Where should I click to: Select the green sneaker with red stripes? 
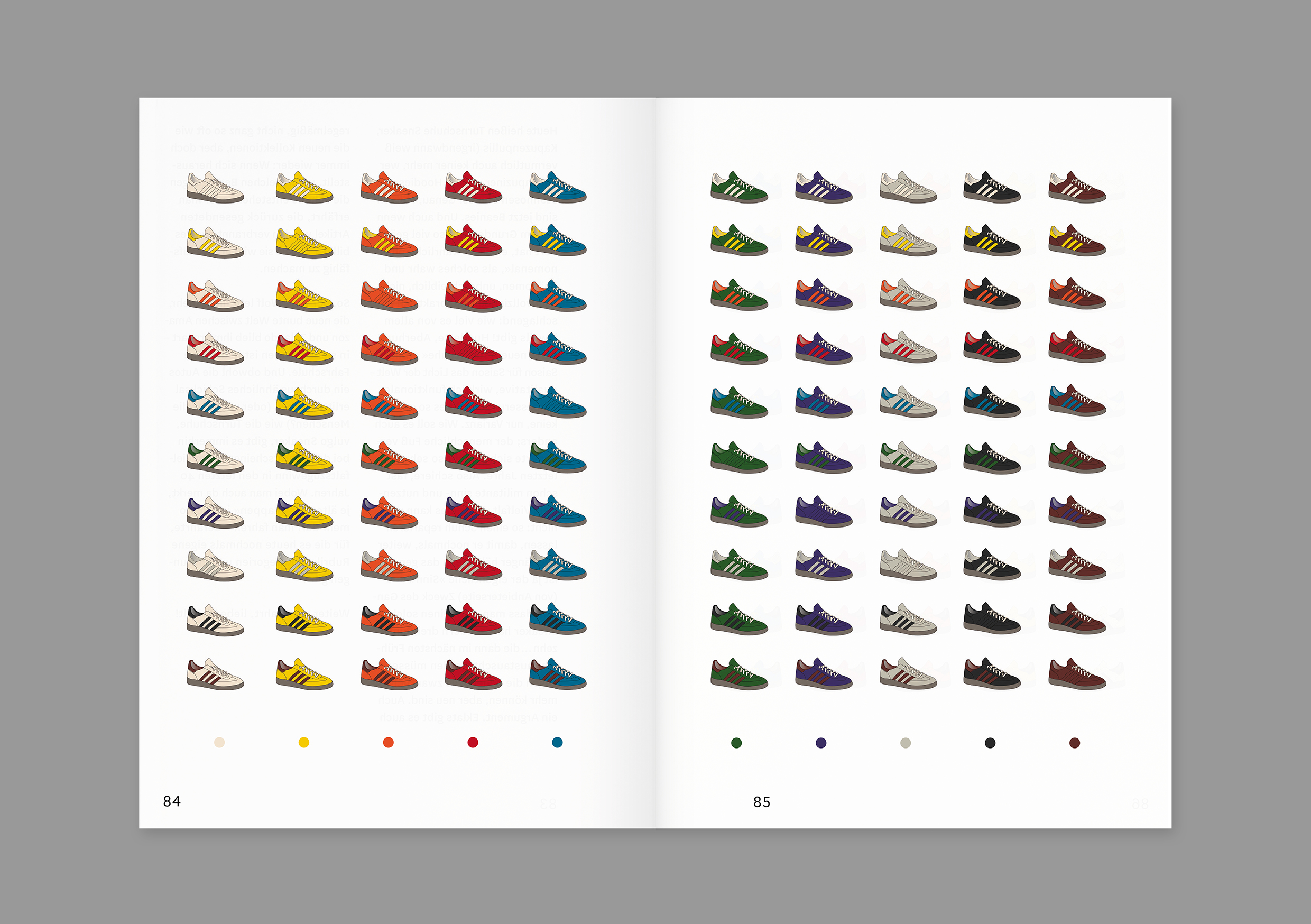[740, 349]
